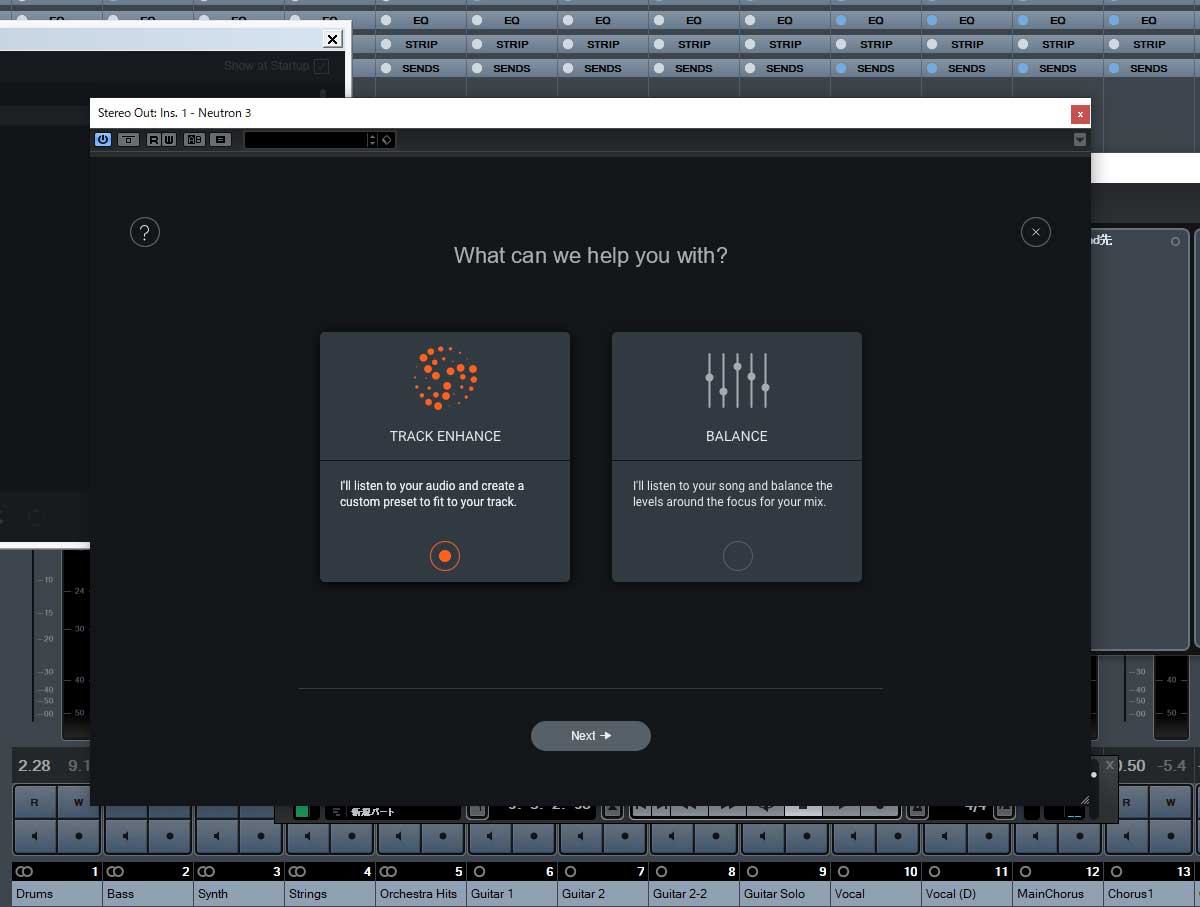Click the bypass icon next to the plugin power button
Image resolution: width=1200 pixels, height=907 pixels.
click(128, 140)
